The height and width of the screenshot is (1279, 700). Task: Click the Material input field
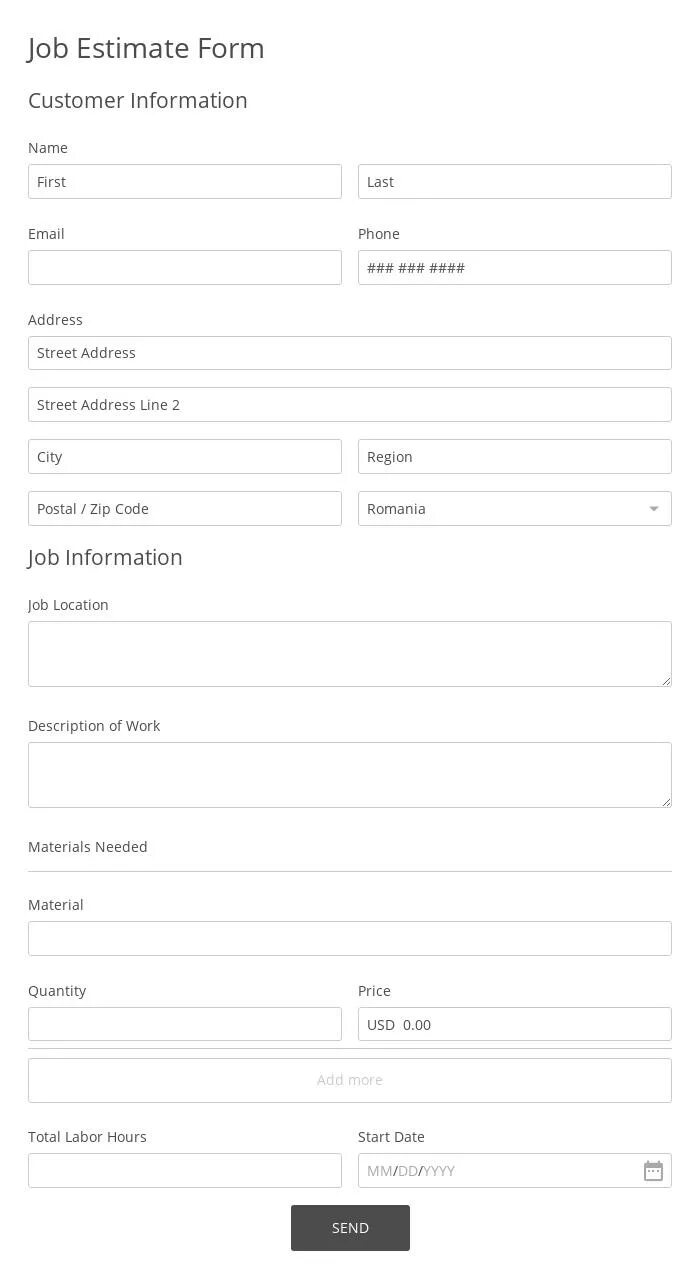[350, 939]
